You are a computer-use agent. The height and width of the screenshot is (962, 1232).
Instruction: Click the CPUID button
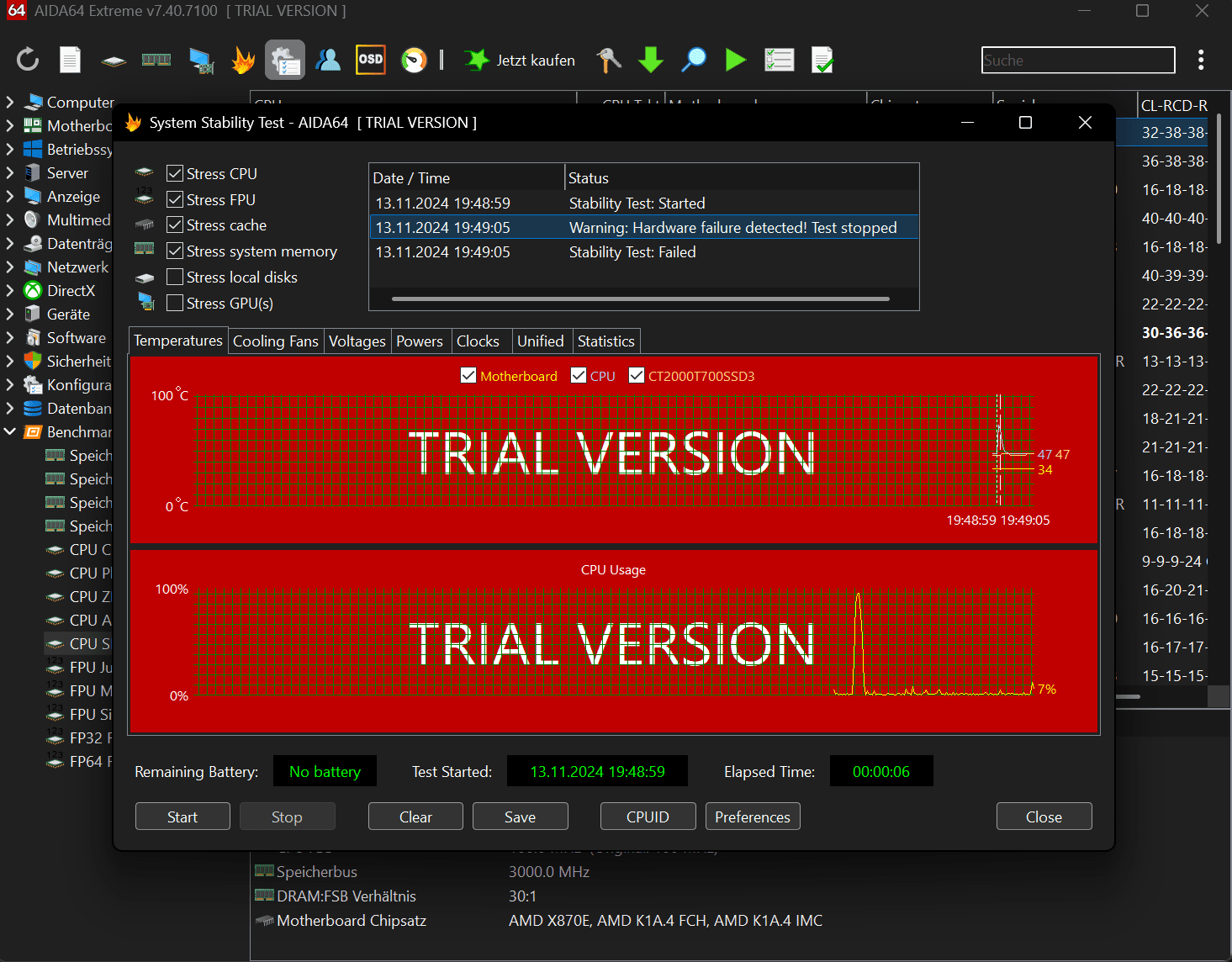coord(648,817)
